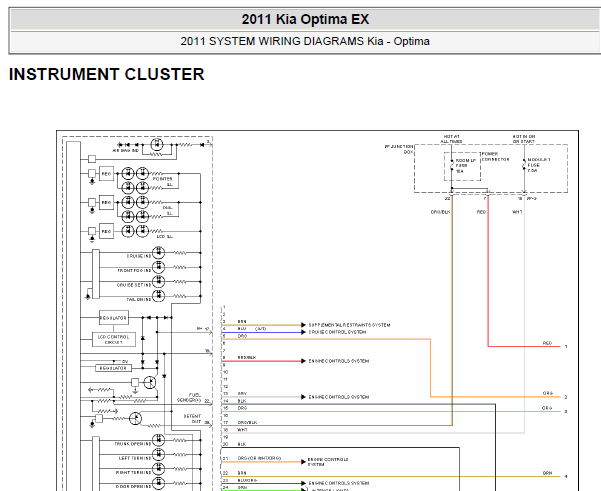Click the INSTRUMENT CLUSTER heading
This screenshot has height=491, width=601.
[x=107, y=74]
